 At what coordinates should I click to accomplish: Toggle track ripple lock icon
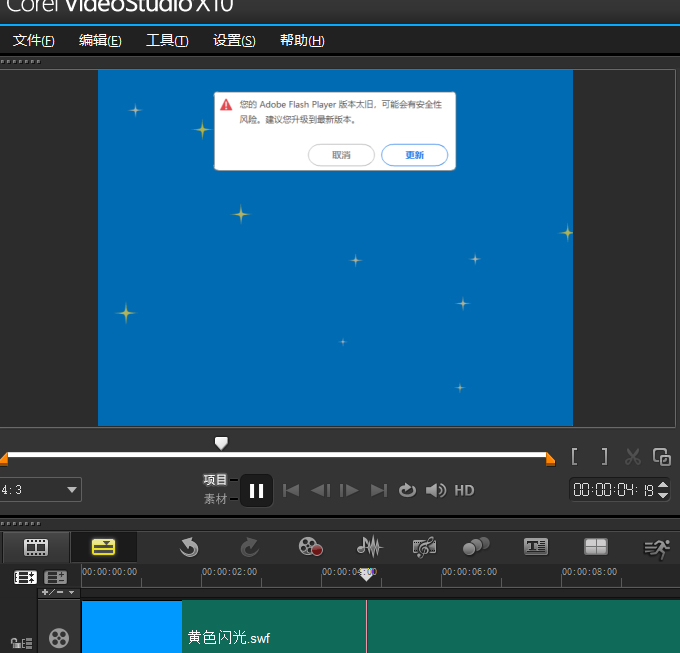(x=21, y=643)
